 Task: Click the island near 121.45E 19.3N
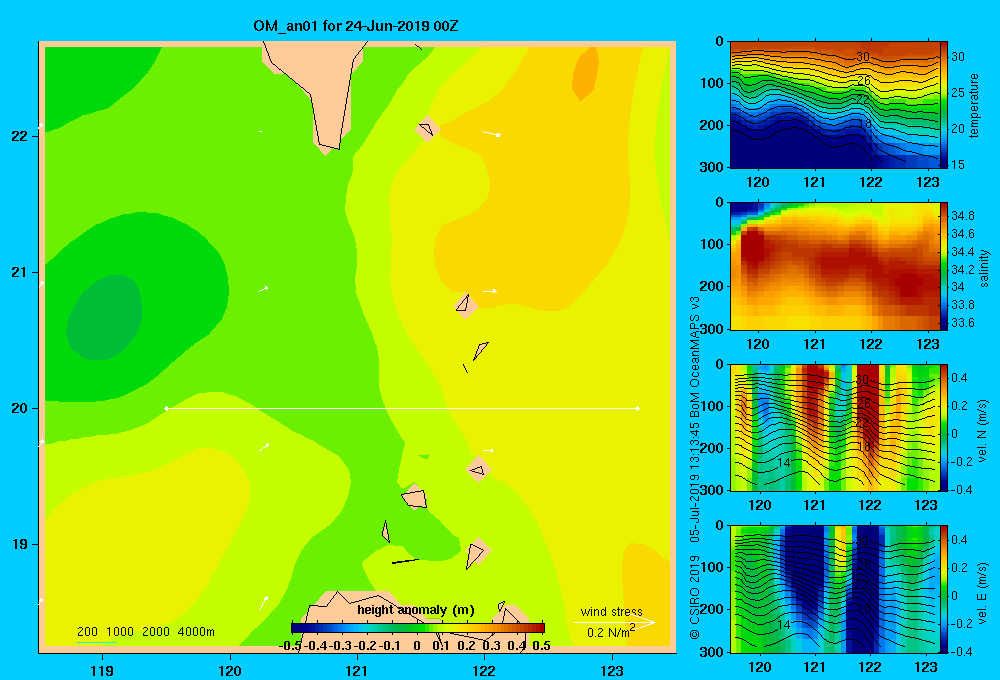[x=415, y=497]
